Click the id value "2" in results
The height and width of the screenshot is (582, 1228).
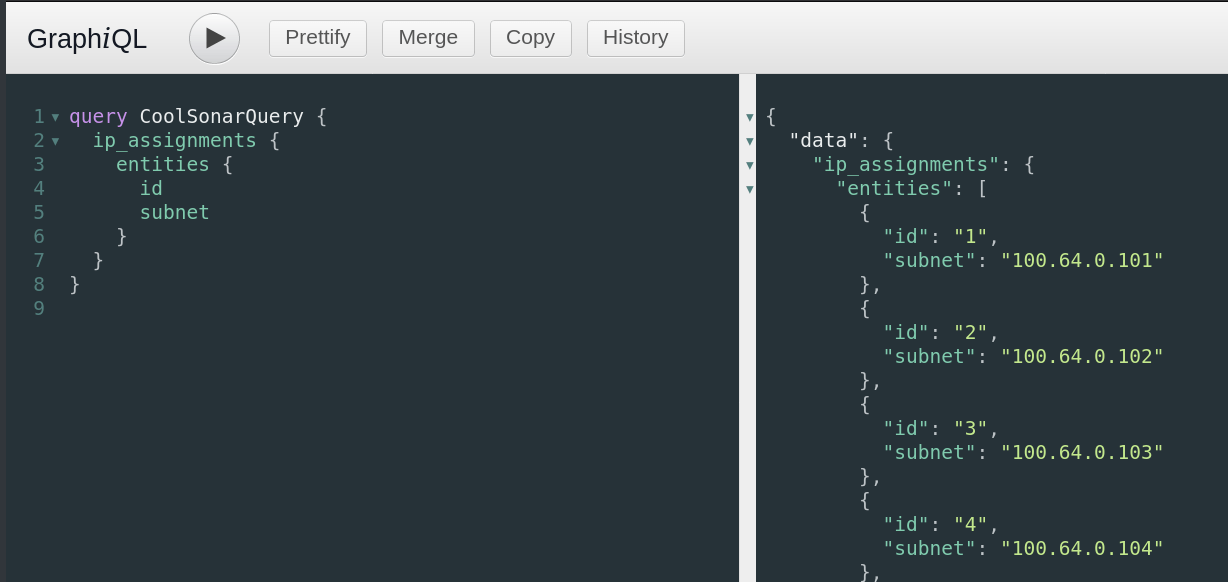point(970,332)
